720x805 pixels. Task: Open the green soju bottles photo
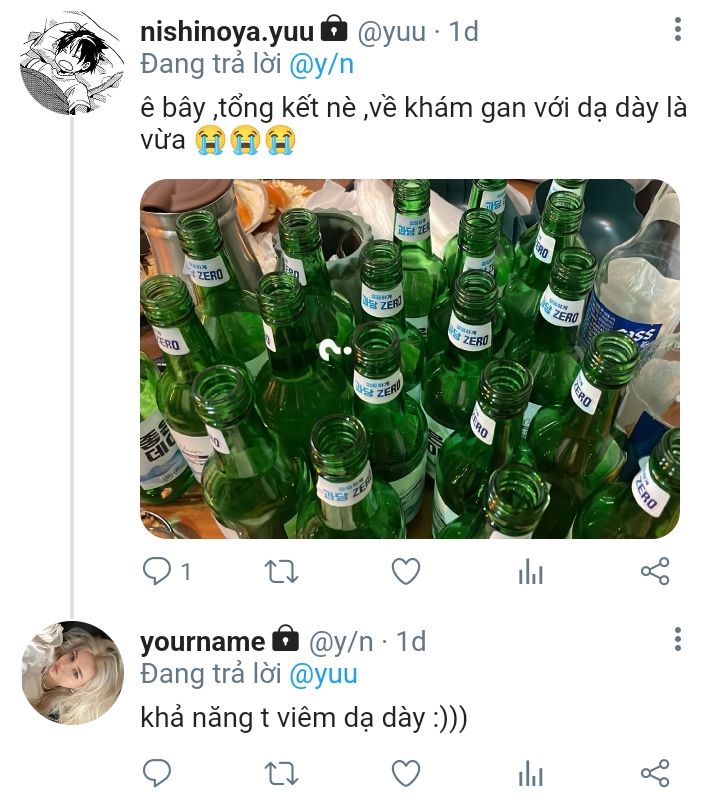pyautogui.click(x=410, y=359)
